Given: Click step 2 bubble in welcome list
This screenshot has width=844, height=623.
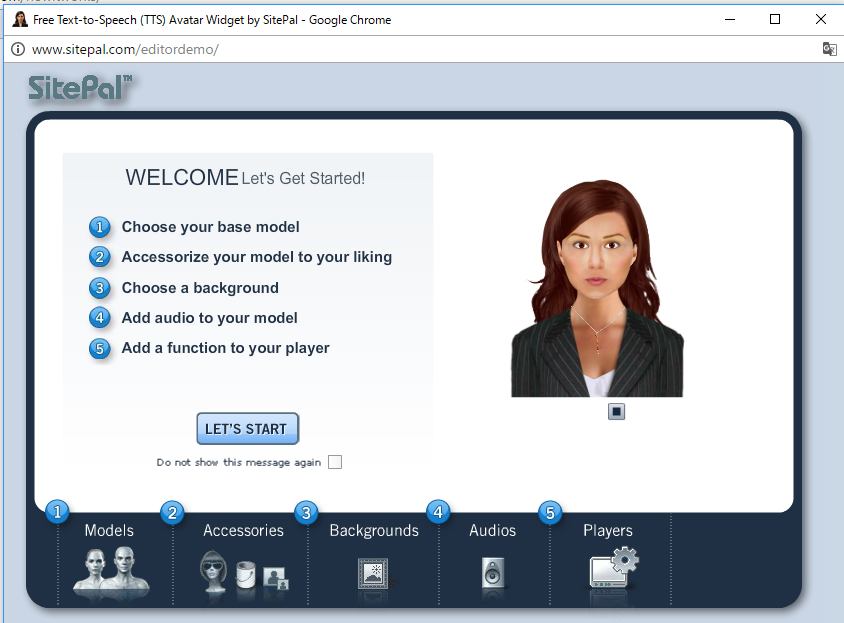Looking at the screenshot, I should point(100,257).
